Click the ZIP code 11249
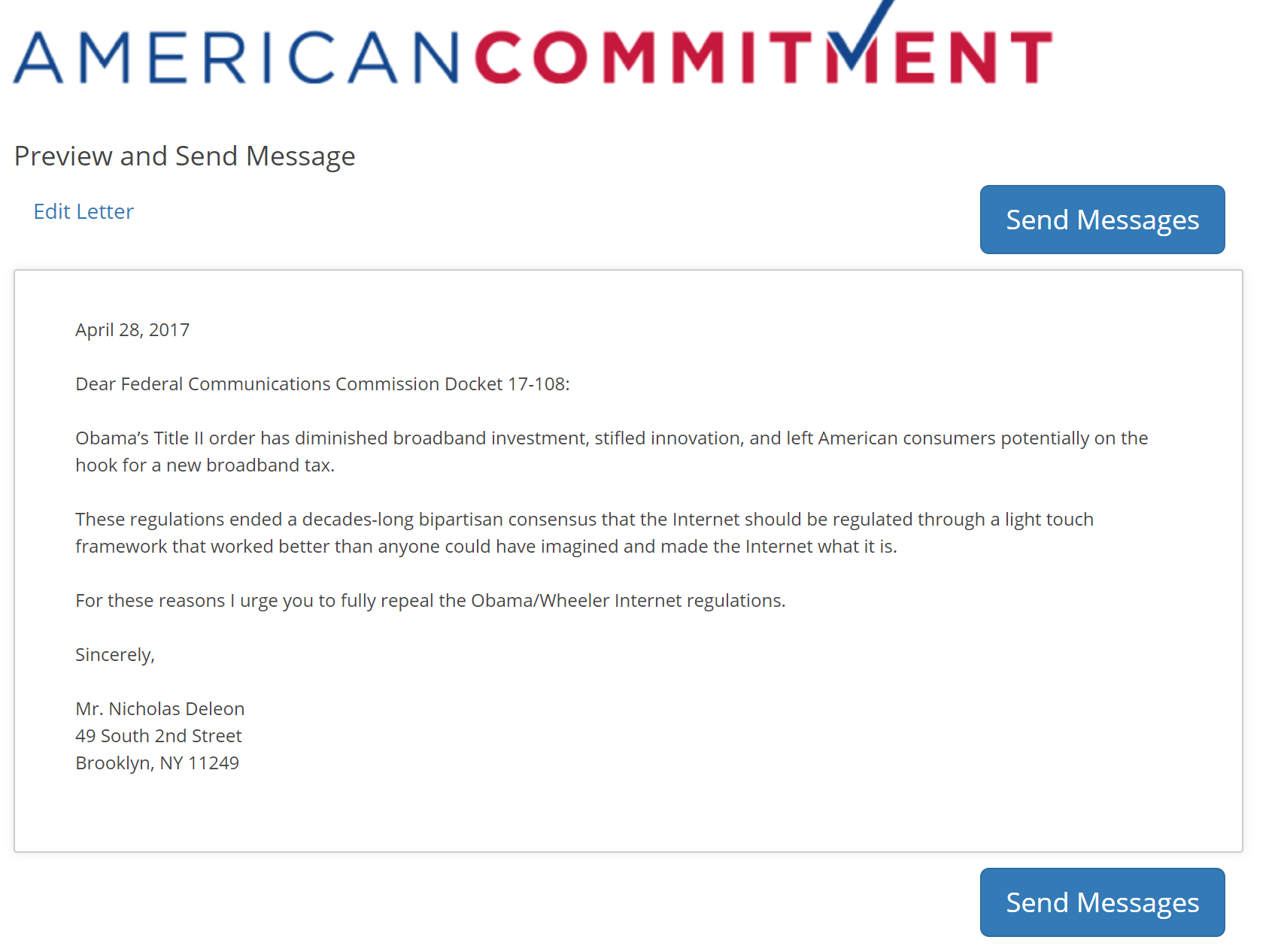This screenshot has width=1284, height=952. pyautogui.click(x=214, y=763)
